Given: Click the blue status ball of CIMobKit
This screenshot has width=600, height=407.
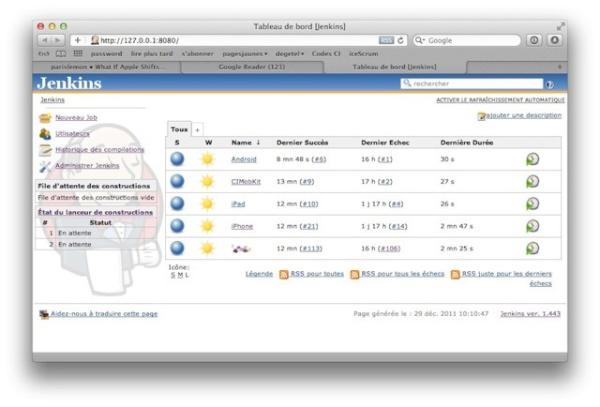Looking at the screenshot, I should (177, 181).
